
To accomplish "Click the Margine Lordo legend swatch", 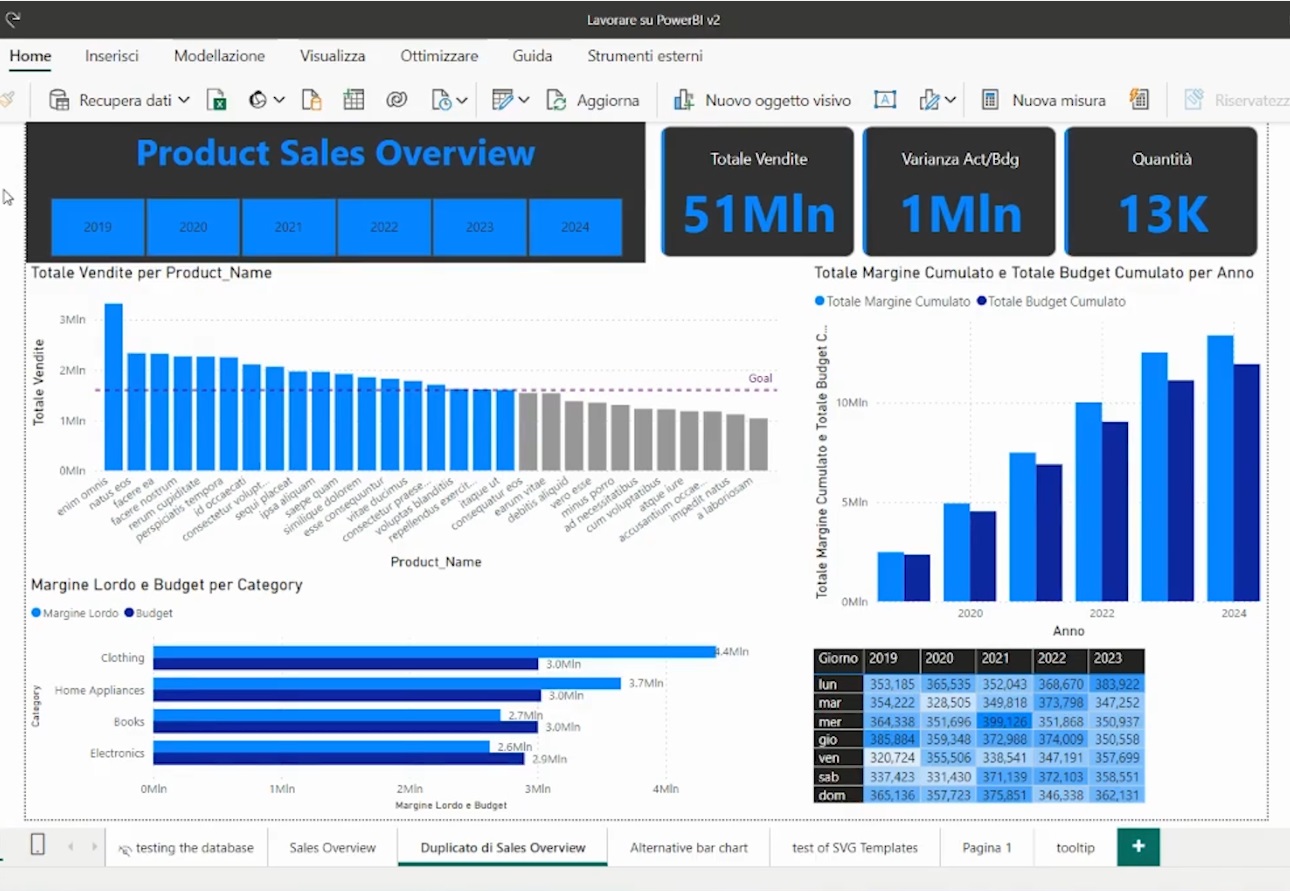I will point(36,613).
